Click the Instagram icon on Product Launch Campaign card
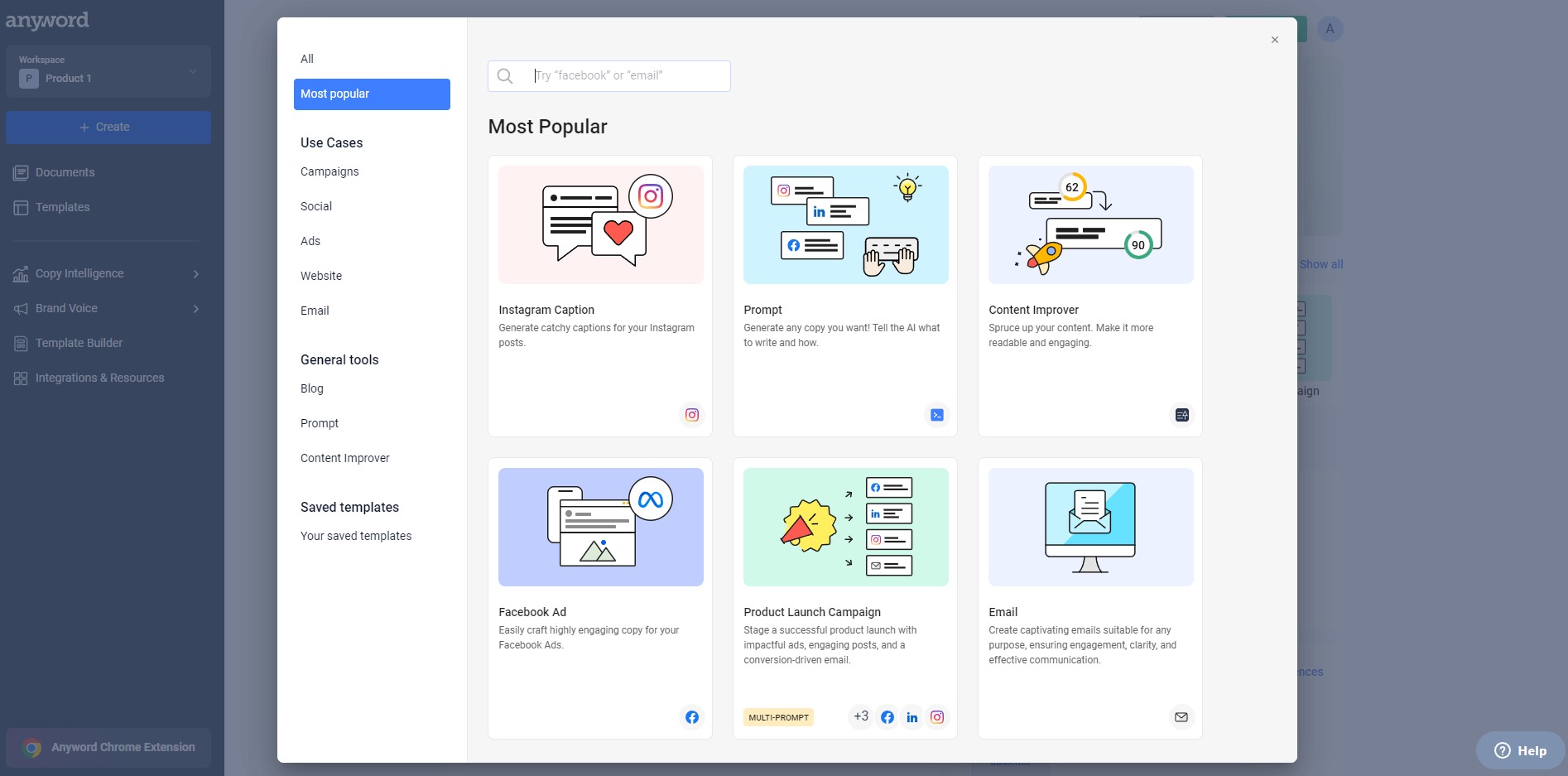This screenshot has height=776, width=1568. pyautogui.click(x=937, y=717)
